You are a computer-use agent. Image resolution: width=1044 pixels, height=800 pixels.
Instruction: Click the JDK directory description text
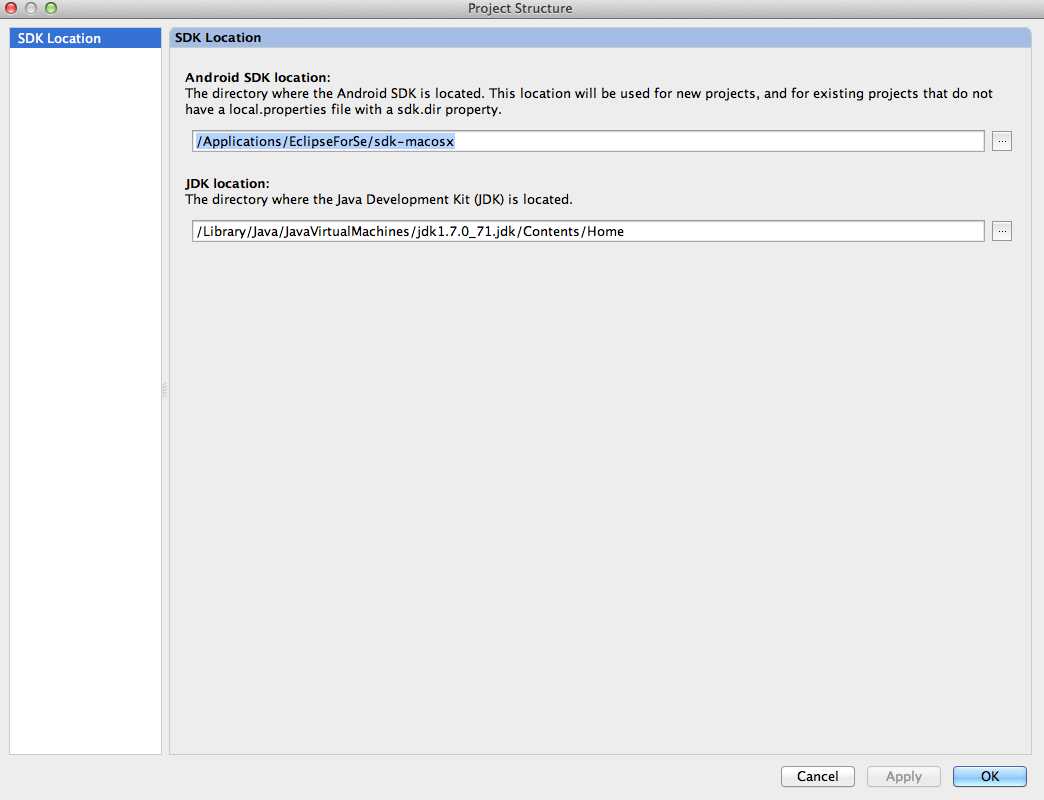click(x=379, y=199)
